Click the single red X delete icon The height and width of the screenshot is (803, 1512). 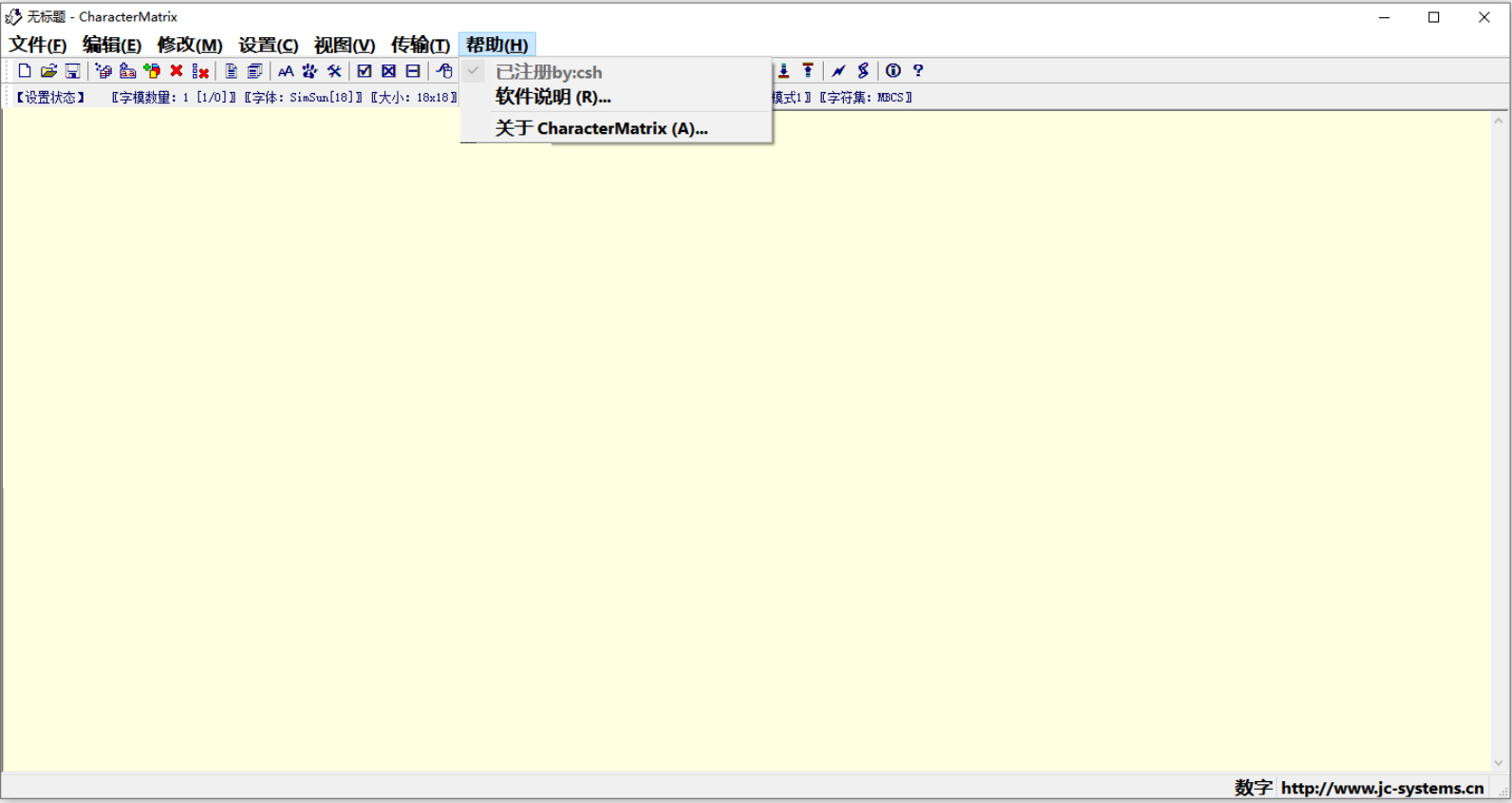point(177,71)
